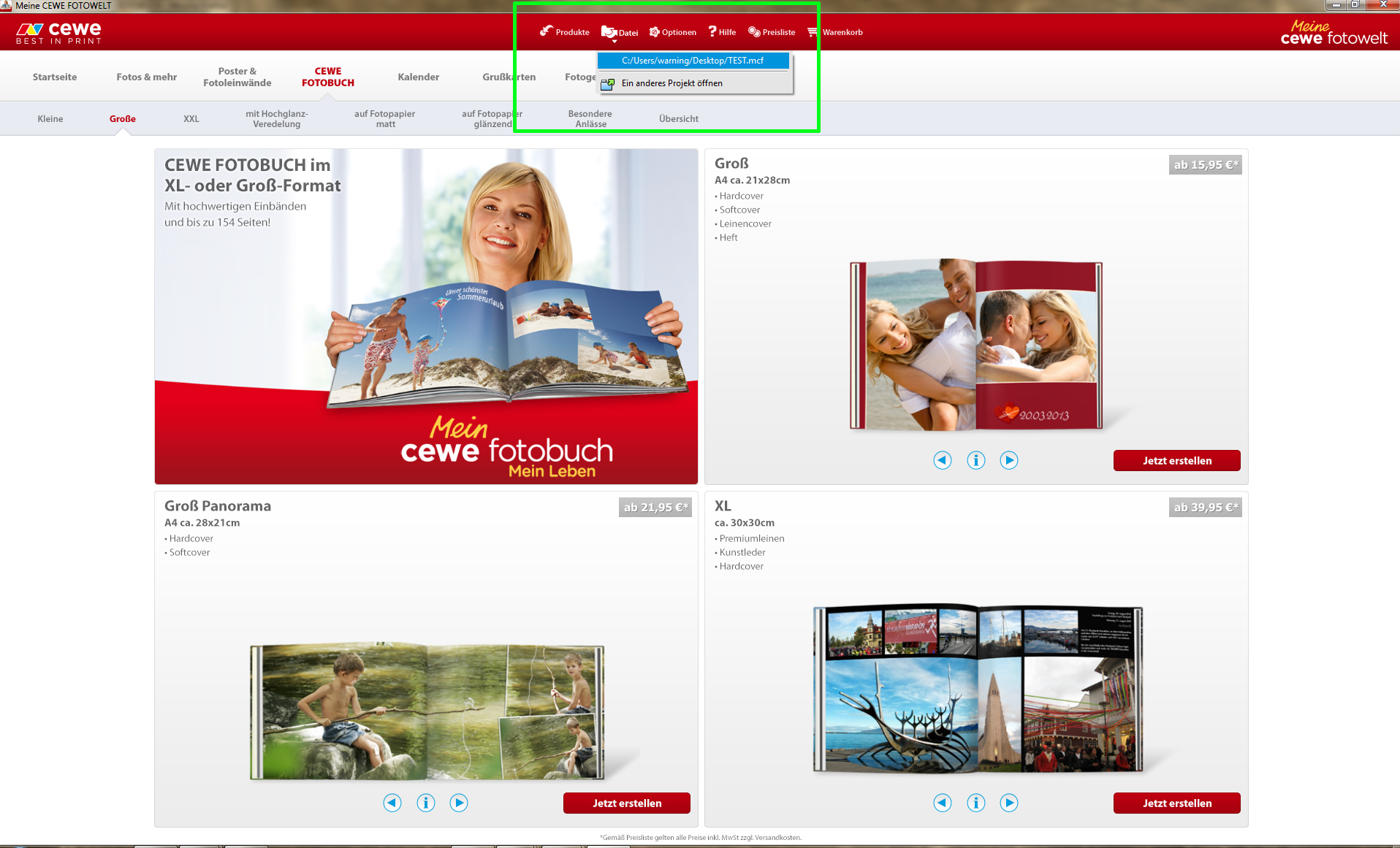
Task: Show previous image in Groß Panorama card
Action: 392,803
